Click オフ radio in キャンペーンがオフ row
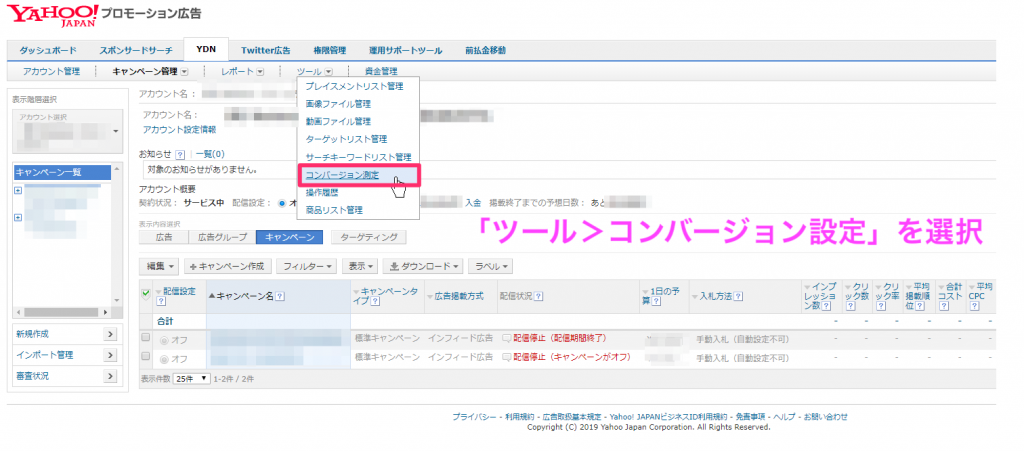1024x452 pixels. click(x=164, y=359)
